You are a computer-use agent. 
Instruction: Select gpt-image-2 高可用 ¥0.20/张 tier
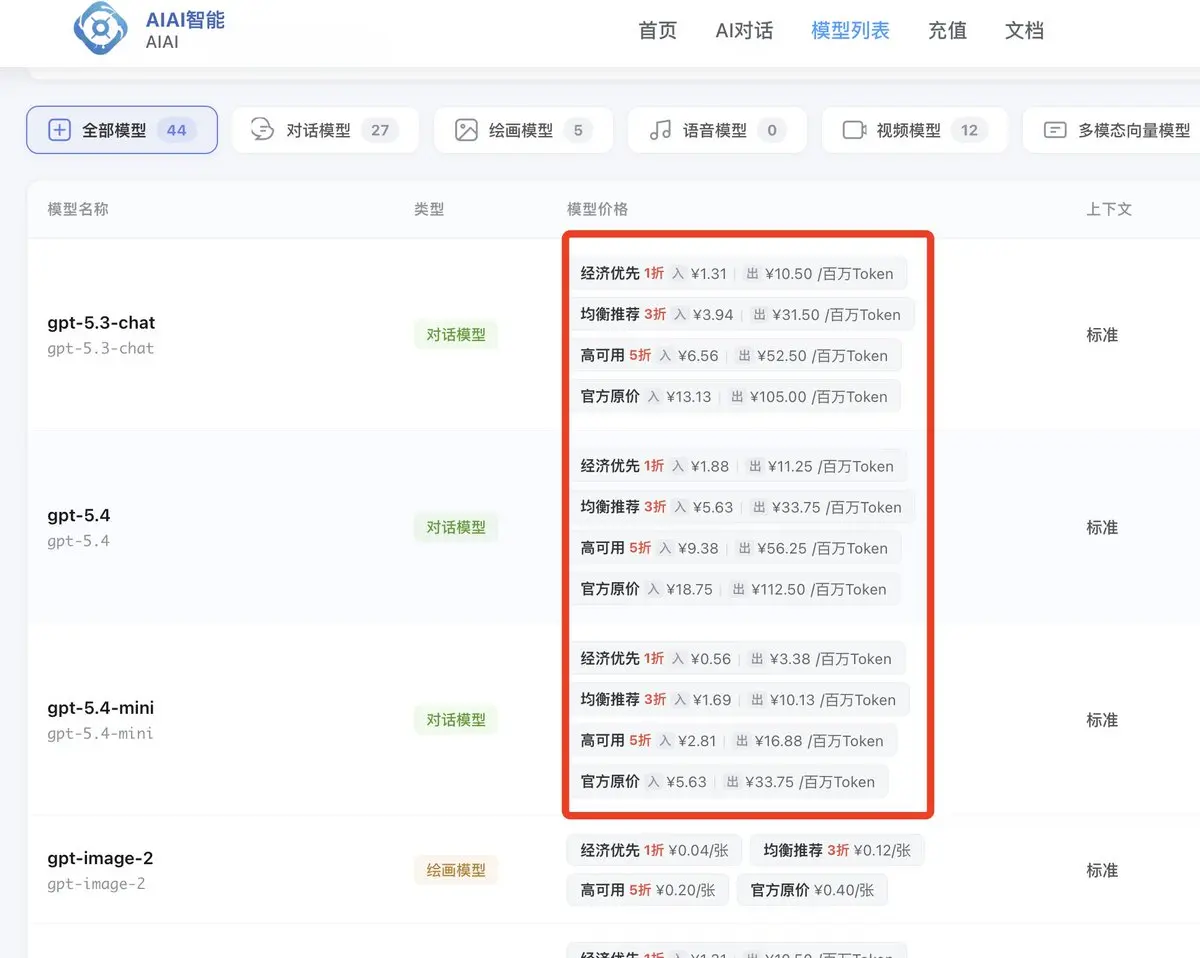(648, 890)
